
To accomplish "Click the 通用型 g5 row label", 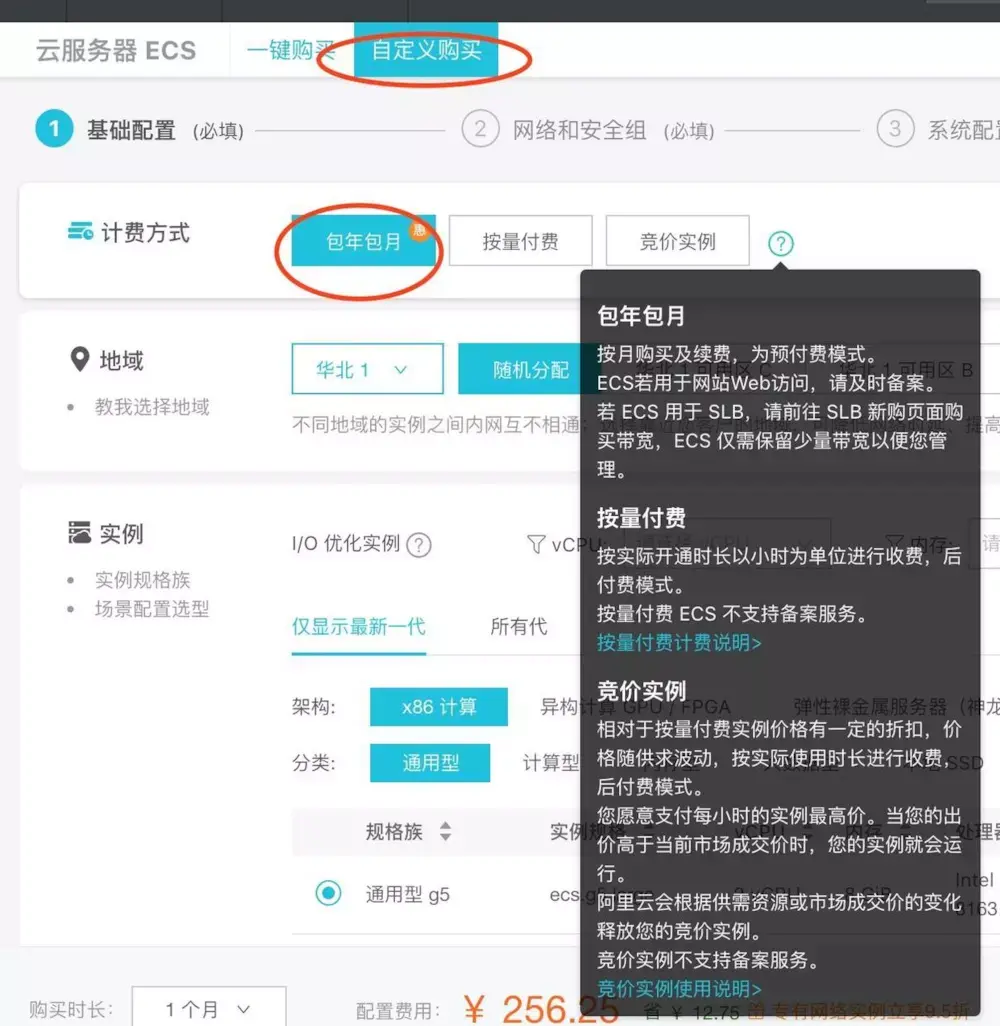I will (x=407, y=894).
